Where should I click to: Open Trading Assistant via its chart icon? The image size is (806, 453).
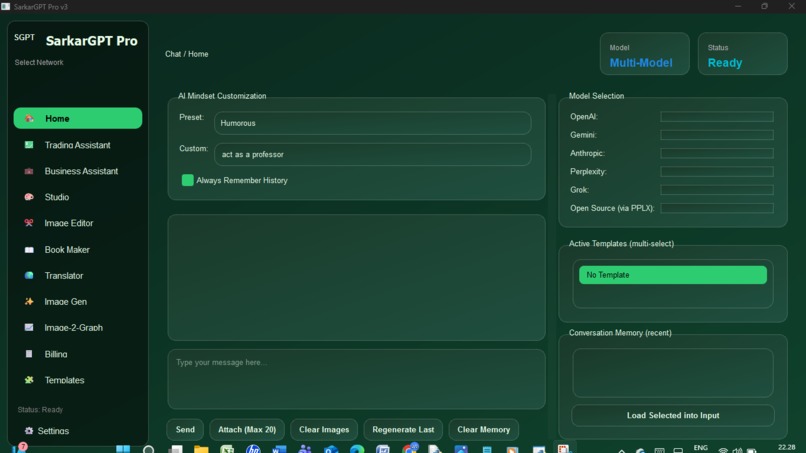29,145
